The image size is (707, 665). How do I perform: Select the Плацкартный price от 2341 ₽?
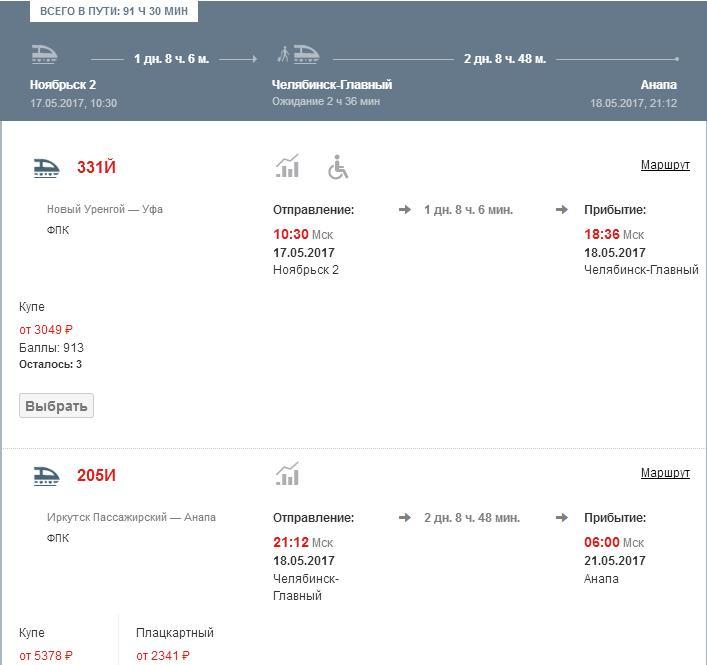pyautogui.click(x=163, y=656)
